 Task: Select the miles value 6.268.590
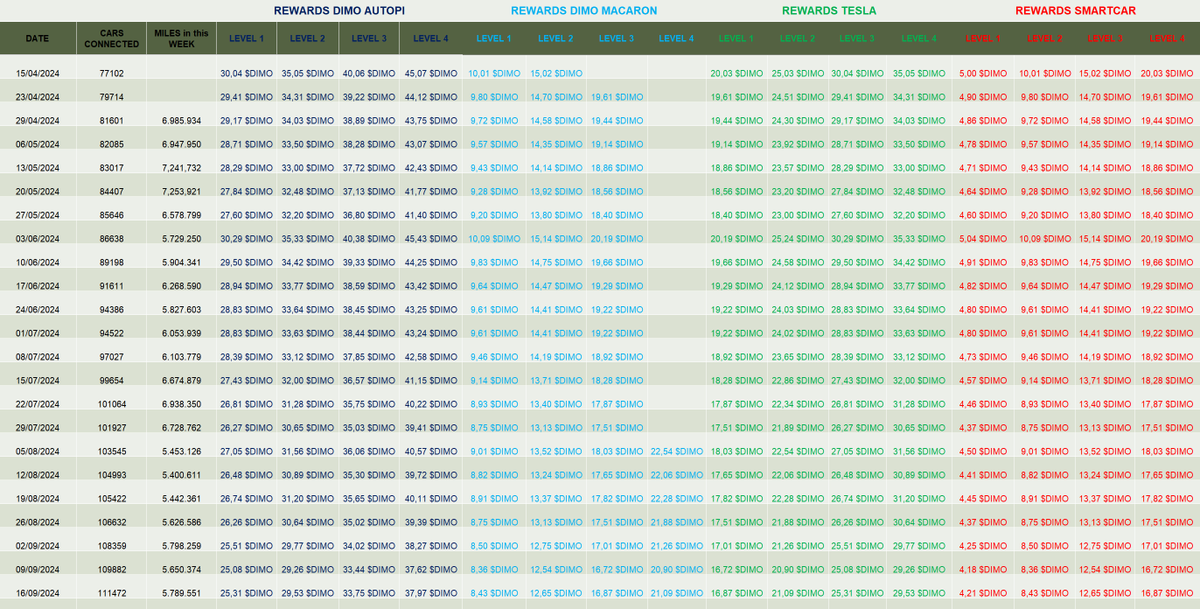click(181, 286)
